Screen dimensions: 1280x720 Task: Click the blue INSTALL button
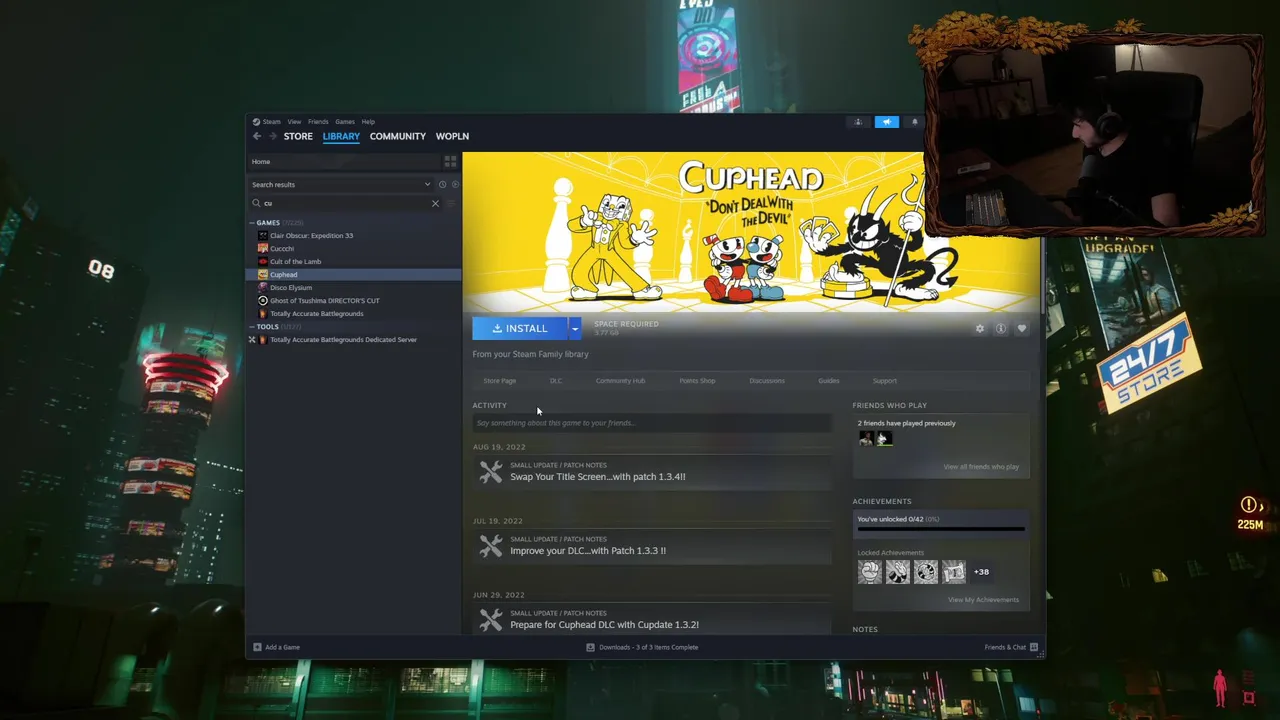tap(520, 328)
